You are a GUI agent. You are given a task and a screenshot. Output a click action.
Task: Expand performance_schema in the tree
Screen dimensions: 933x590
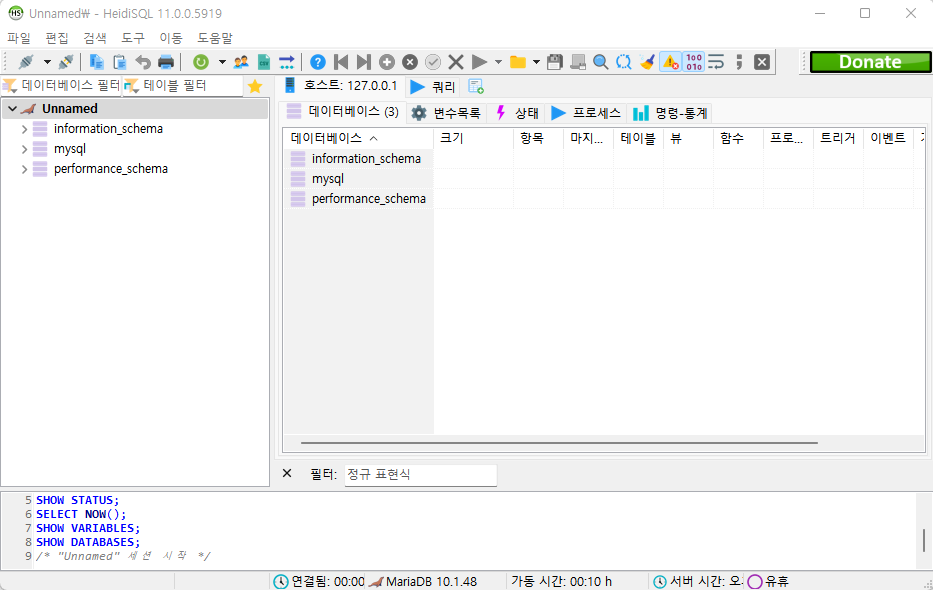click(24, 170)
